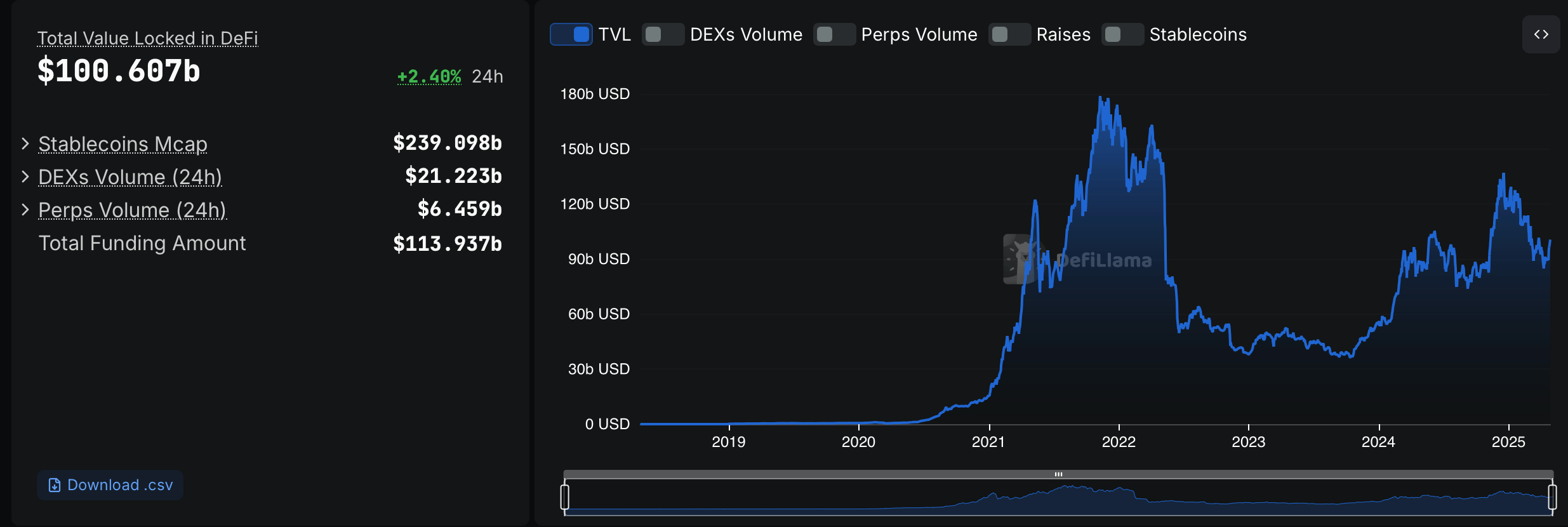The image size is (1568, 527).
Task: Expand the Perps Volume (24h) chevron
Action: (x=25, y=210)
